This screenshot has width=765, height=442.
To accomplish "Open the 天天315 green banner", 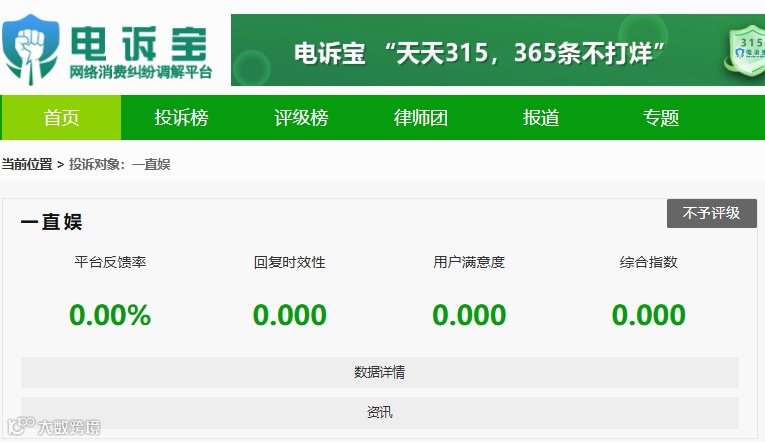I will tap(498, 50).
